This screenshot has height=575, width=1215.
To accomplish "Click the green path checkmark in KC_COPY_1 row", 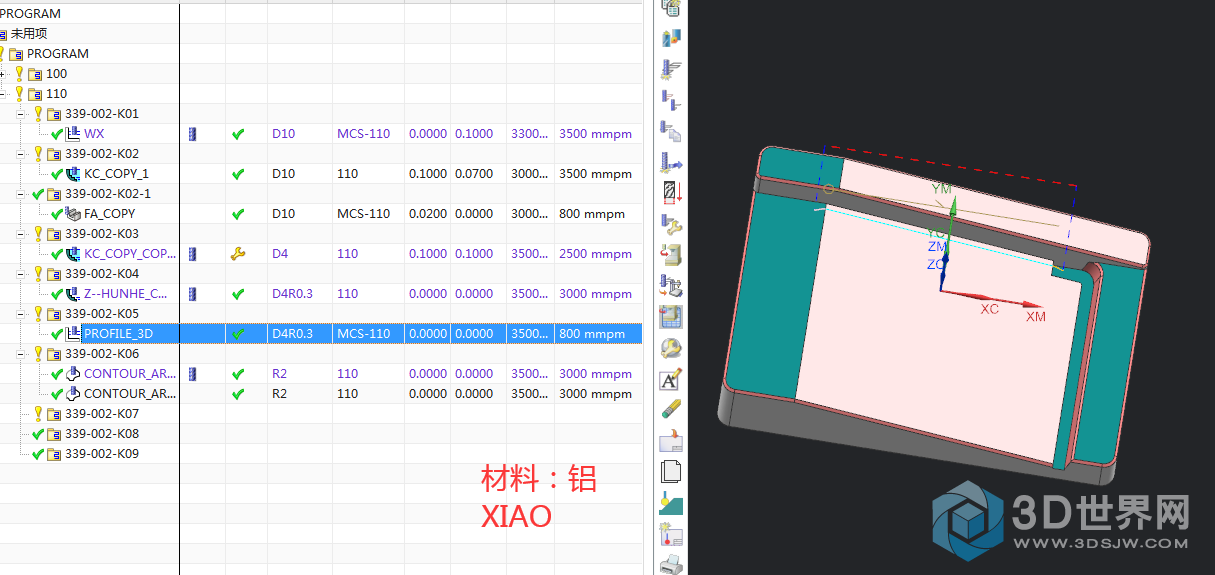I will [238, 174].
